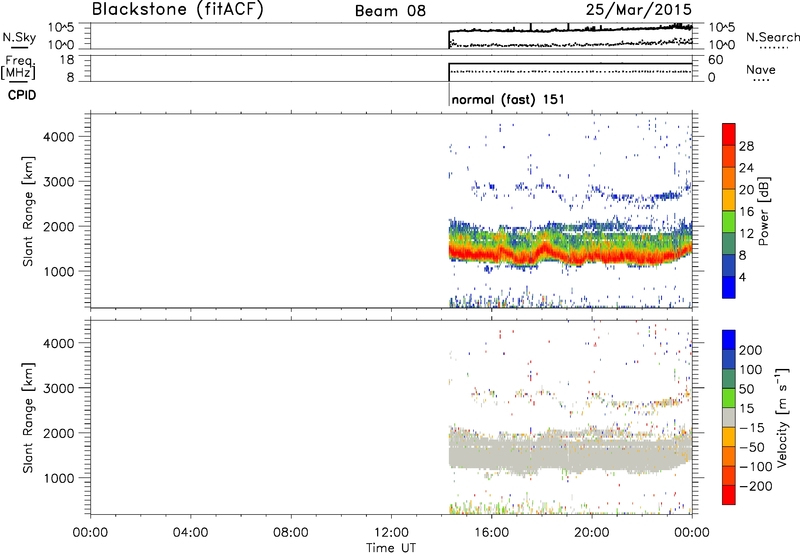Viewport: 800px width, 554px height.
Task: Click the 'Time UT' axis label
Action: point(391,548)
